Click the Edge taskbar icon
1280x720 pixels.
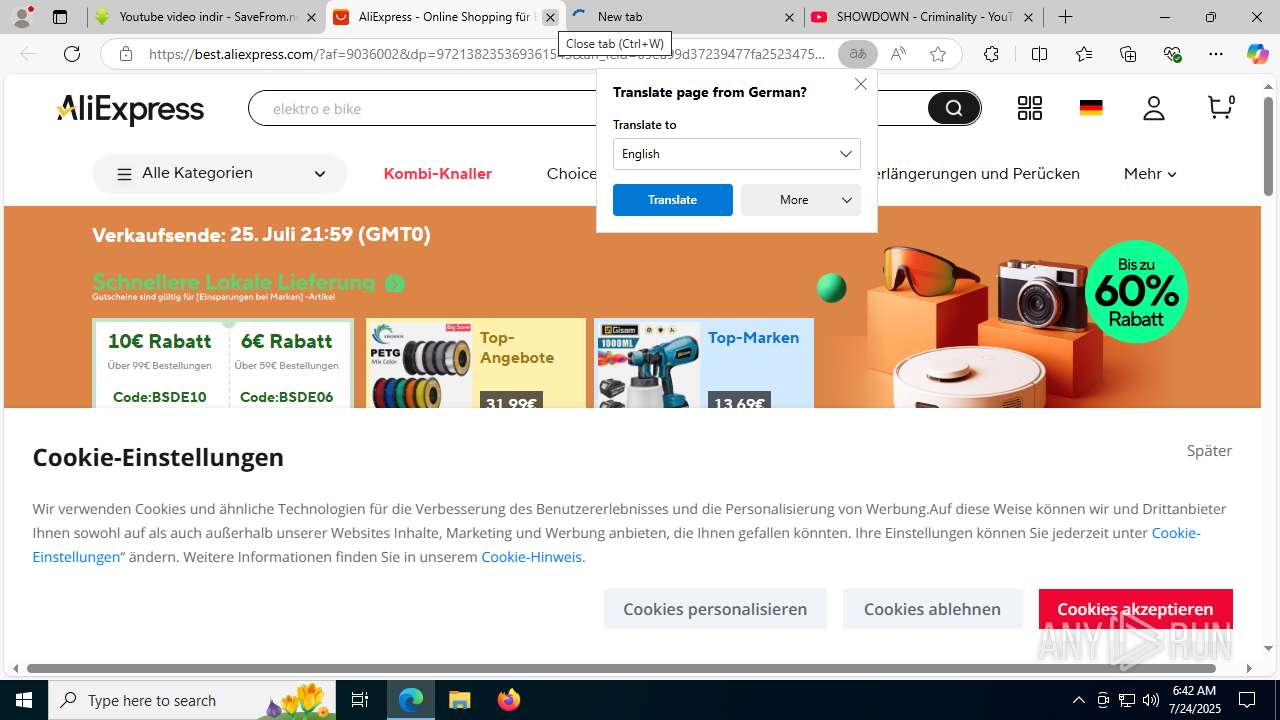point(411,700)
